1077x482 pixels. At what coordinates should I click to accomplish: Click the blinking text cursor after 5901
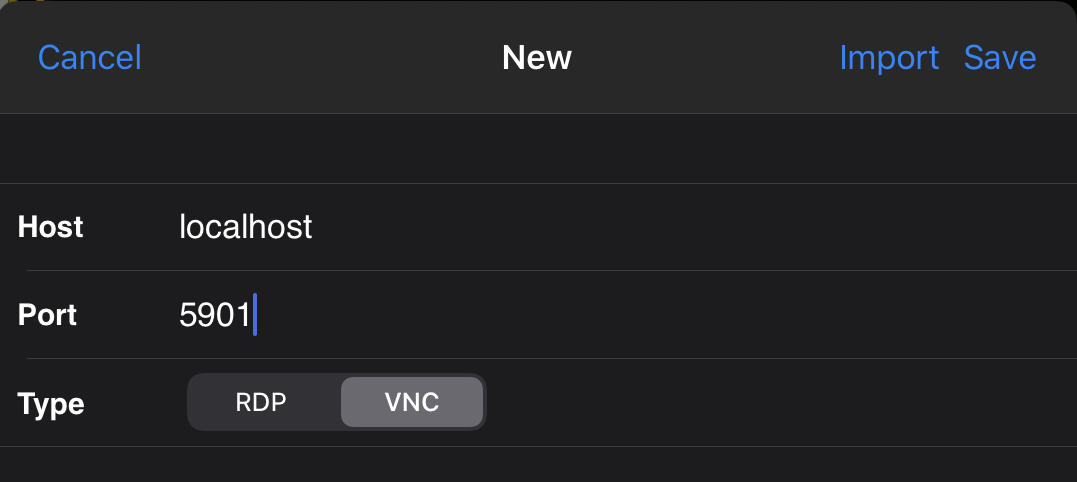point(256,315)
